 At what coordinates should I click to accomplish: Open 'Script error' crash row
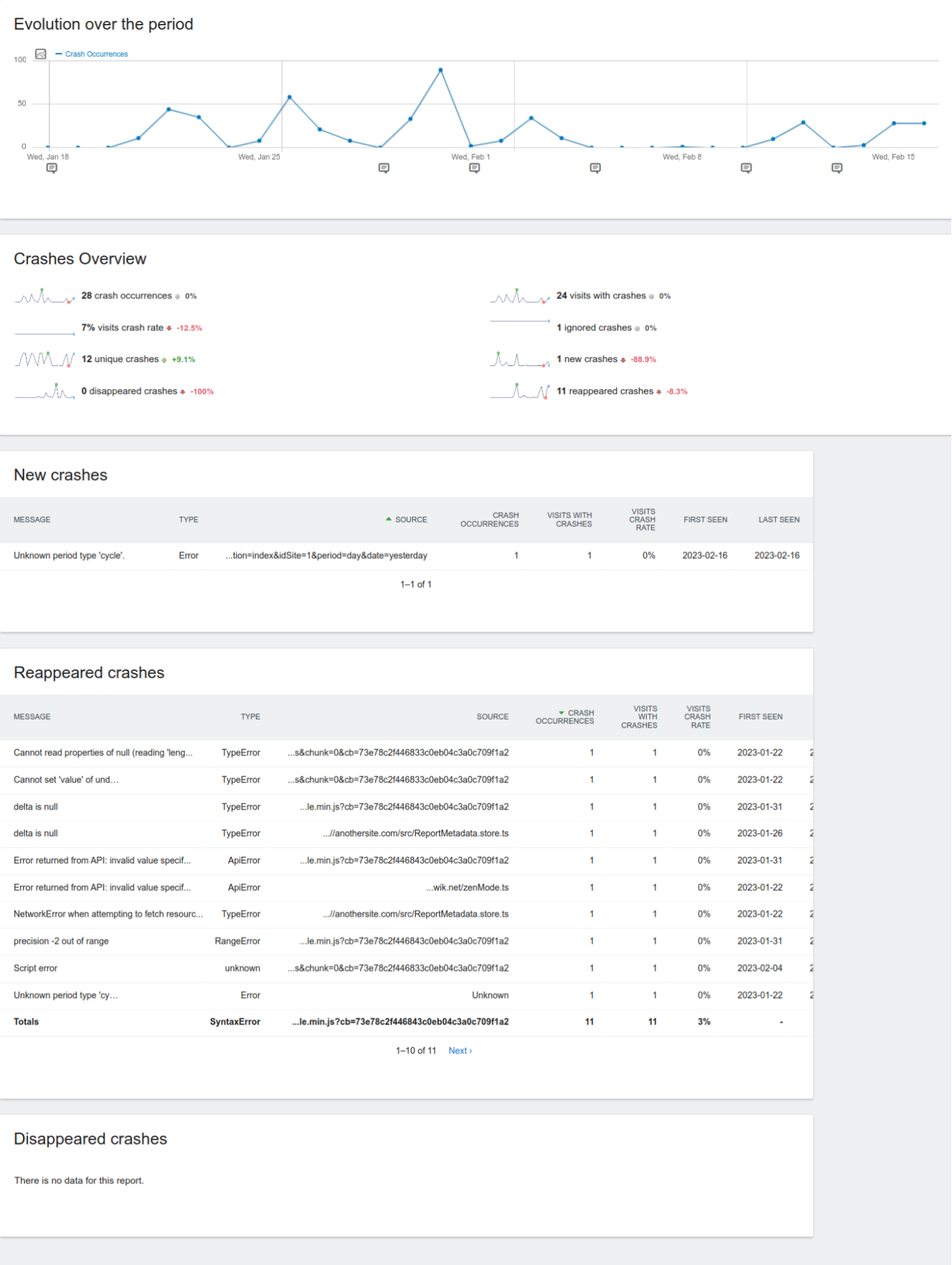tap(406, 969)
